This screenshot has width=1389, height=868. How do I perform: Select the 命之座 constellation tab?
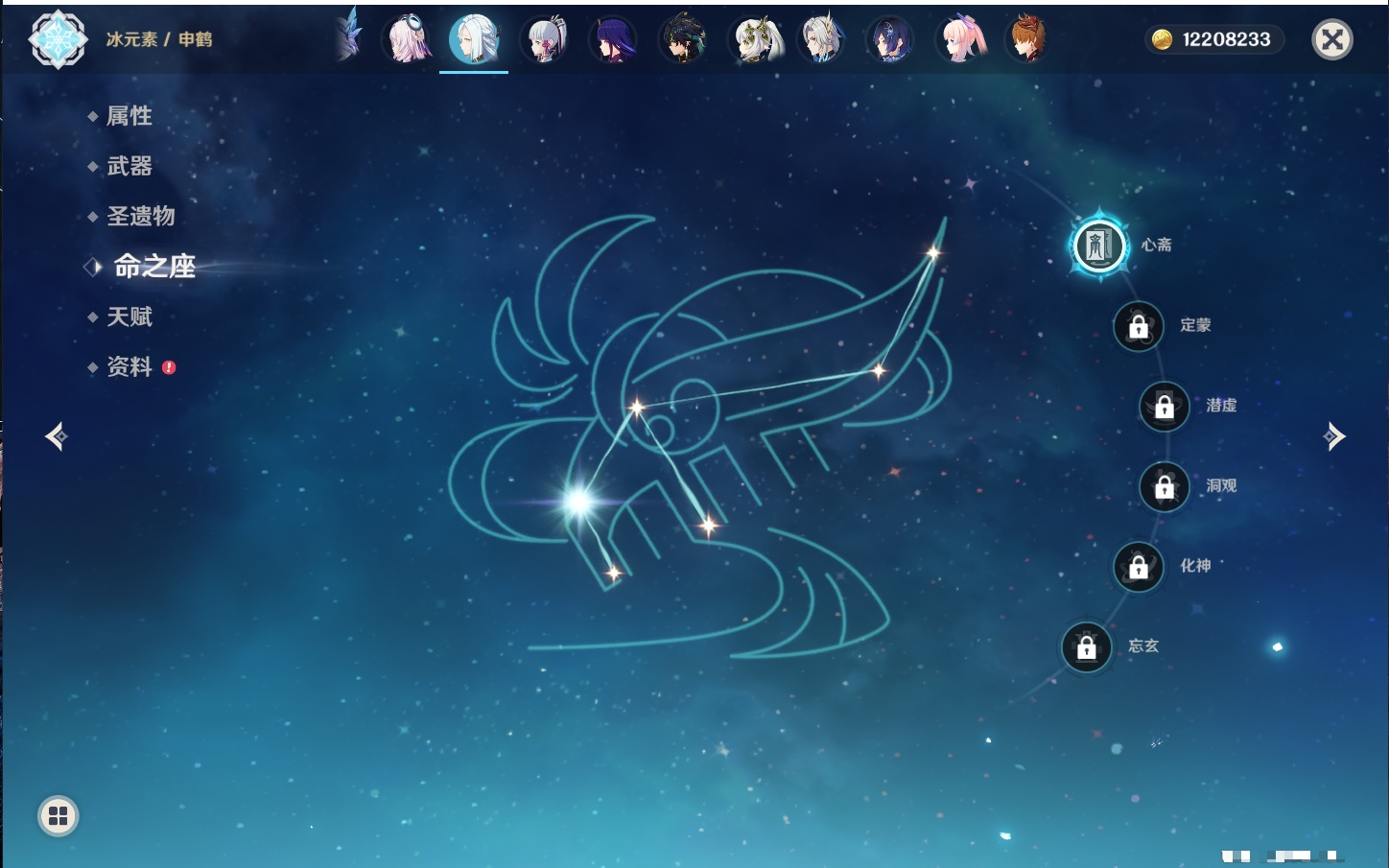[153, 266]
